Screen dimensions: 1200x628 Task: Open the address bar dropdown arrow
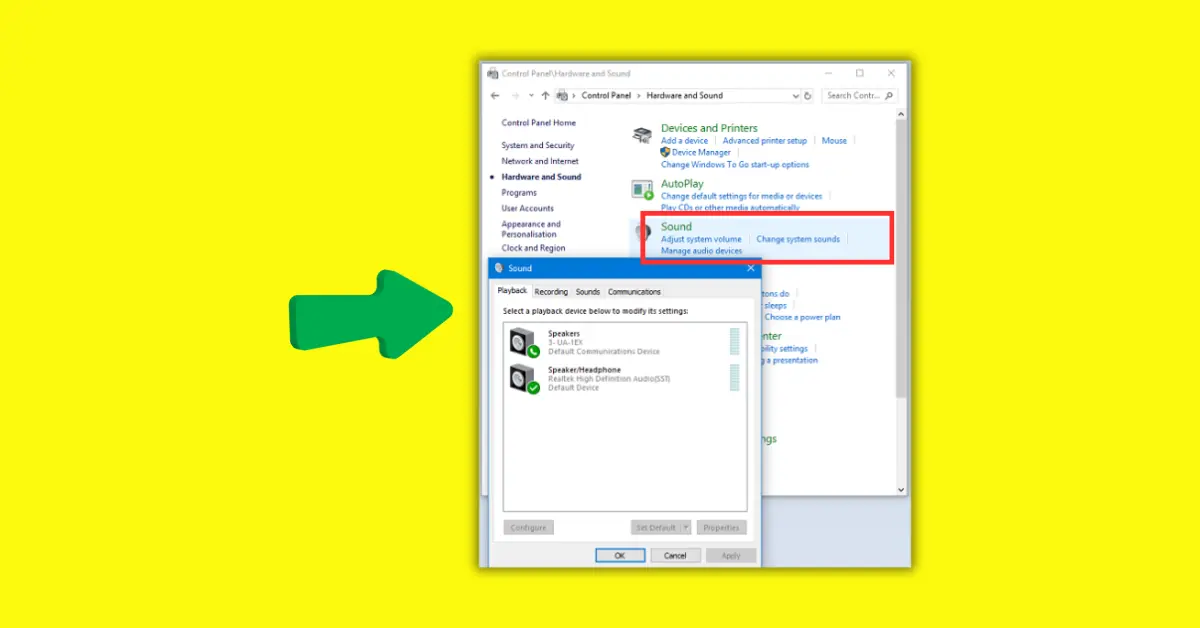(796, 95)
